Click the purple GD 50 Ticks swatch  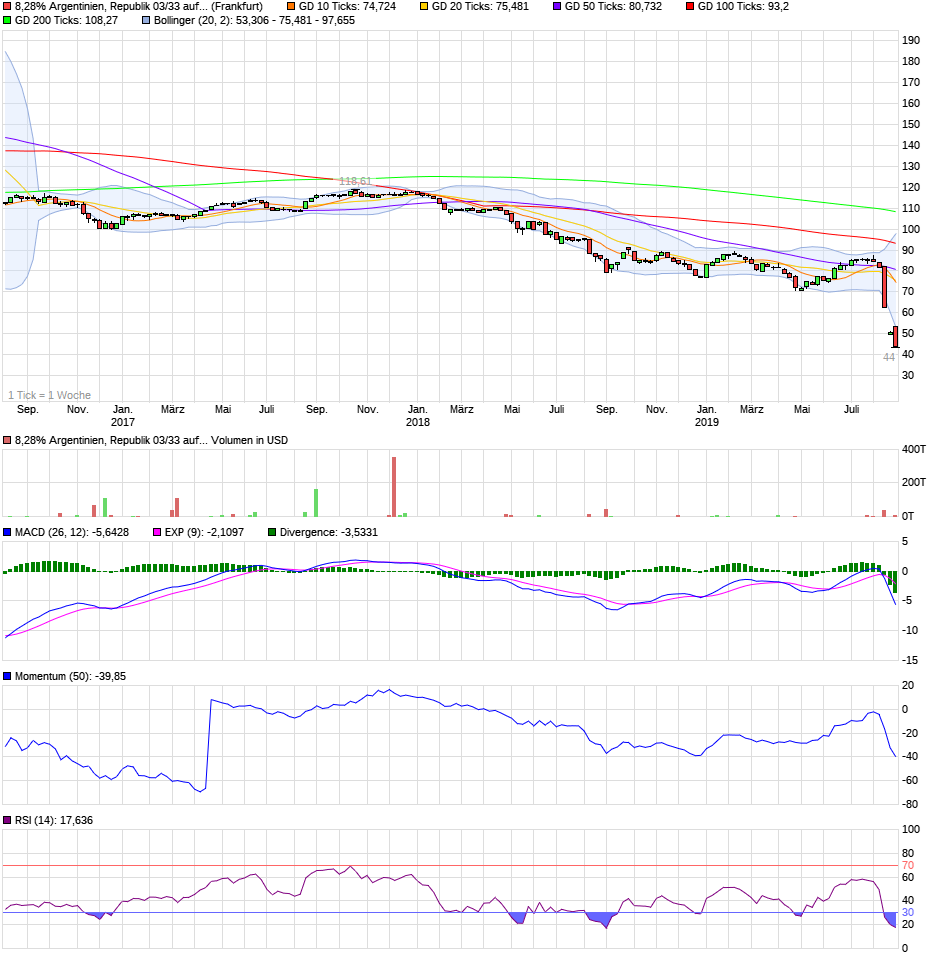pyautogui.click(x=557, y=7)
